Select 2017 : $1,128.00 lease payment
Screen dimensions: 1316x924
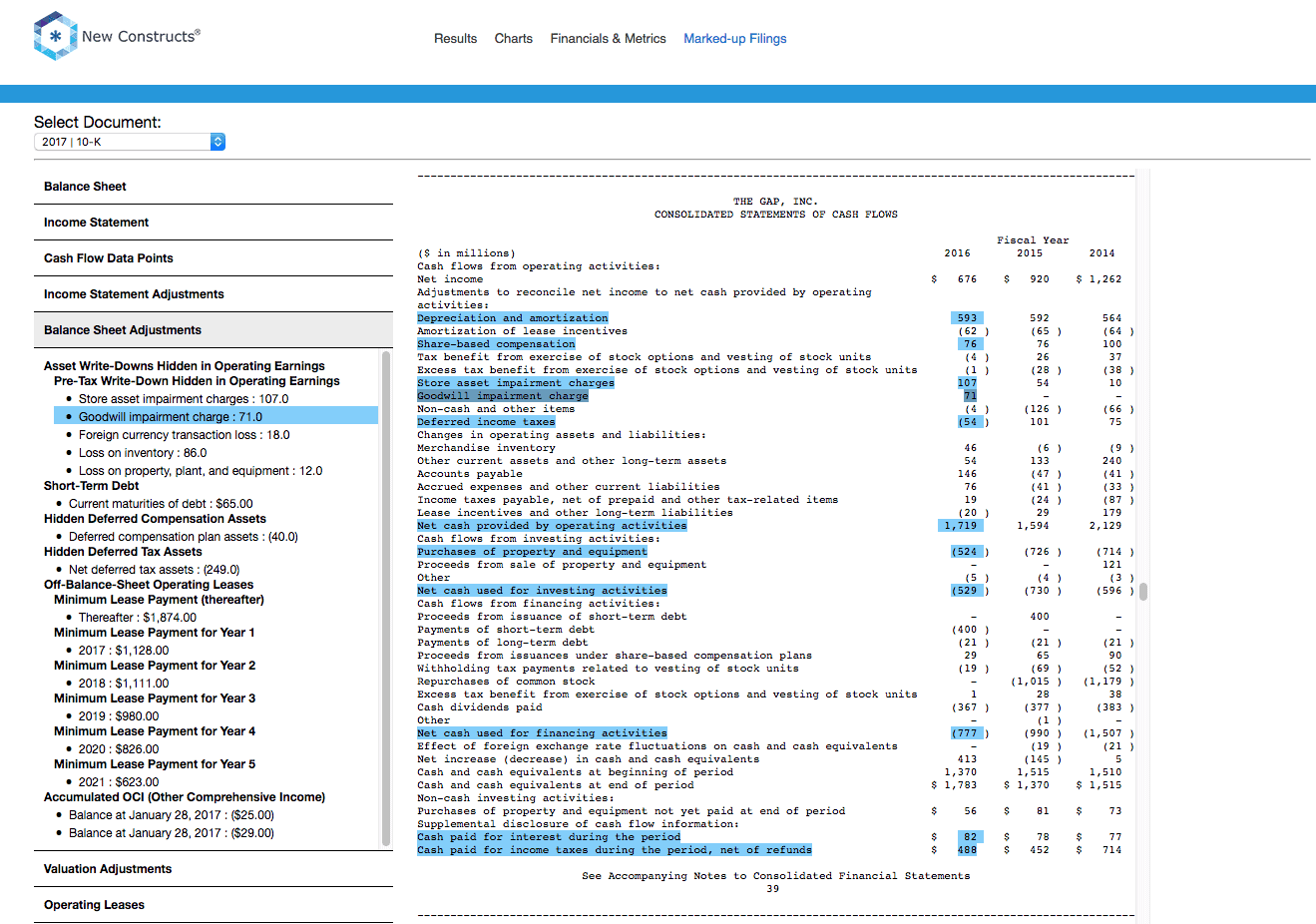tap(124, 651)
